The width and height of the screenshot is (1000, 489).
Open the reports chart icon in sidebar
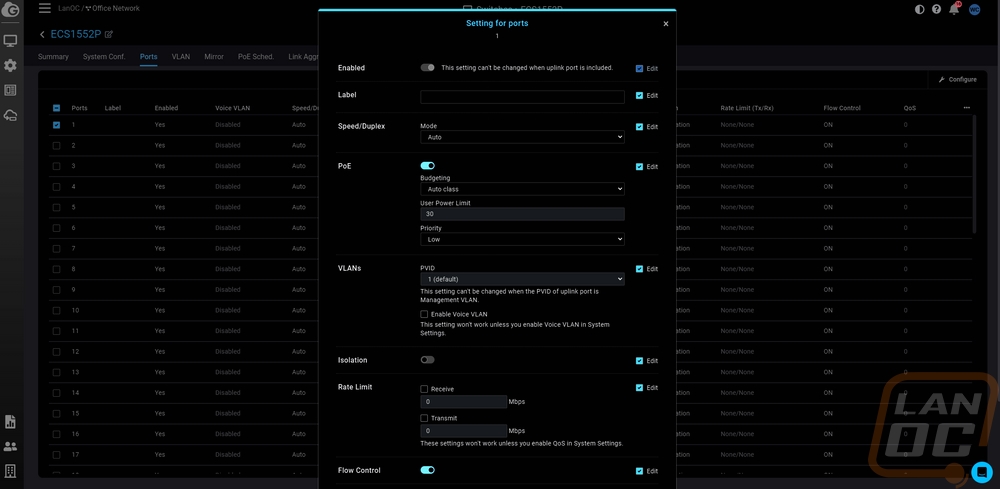10,422
